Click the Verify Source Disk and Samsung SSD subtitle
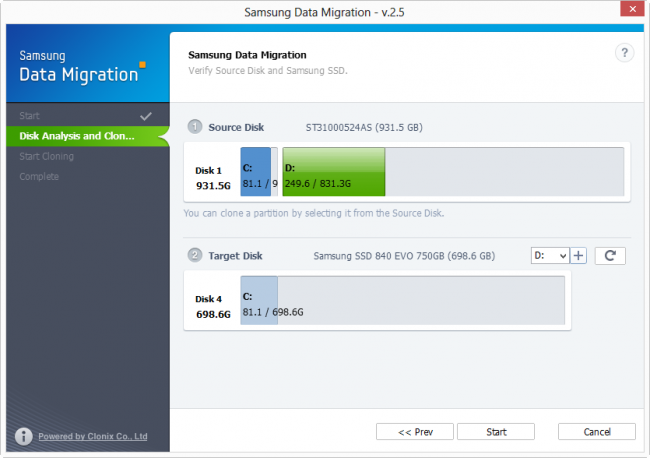This screenshot has width=650, height=458. 268,70
